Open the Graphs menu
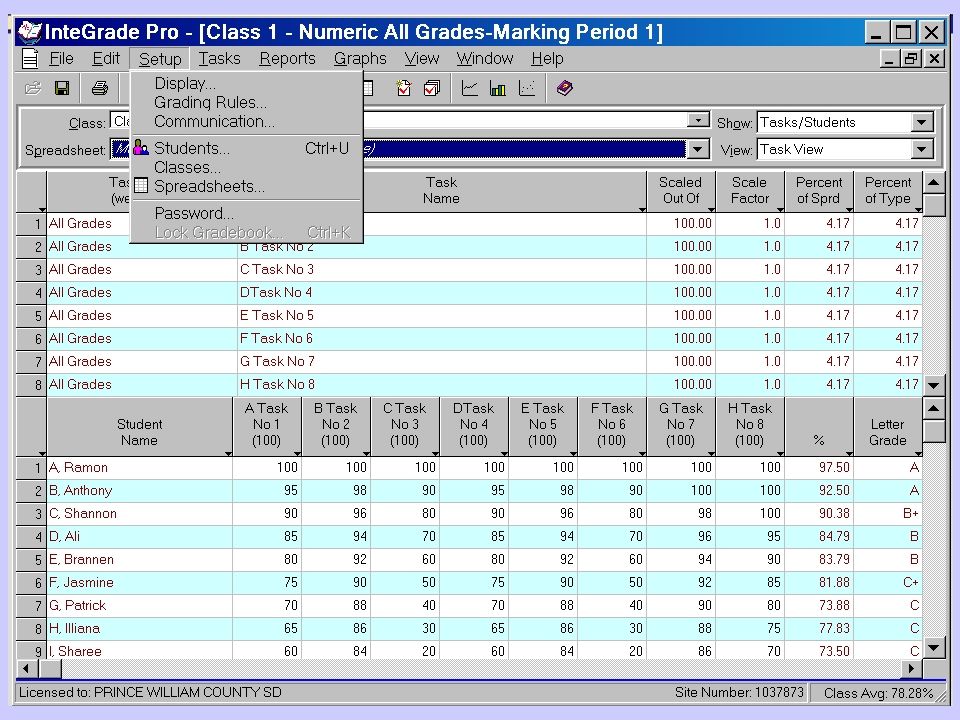Viewport: 960px width, 720px height. 360,59
